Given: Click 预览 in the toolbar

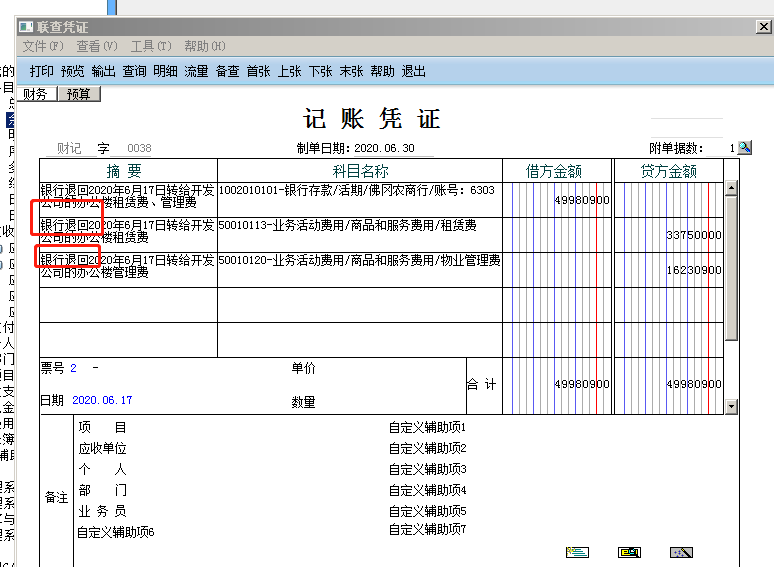Looking at the screenshot, I should (x=73, y=72).
